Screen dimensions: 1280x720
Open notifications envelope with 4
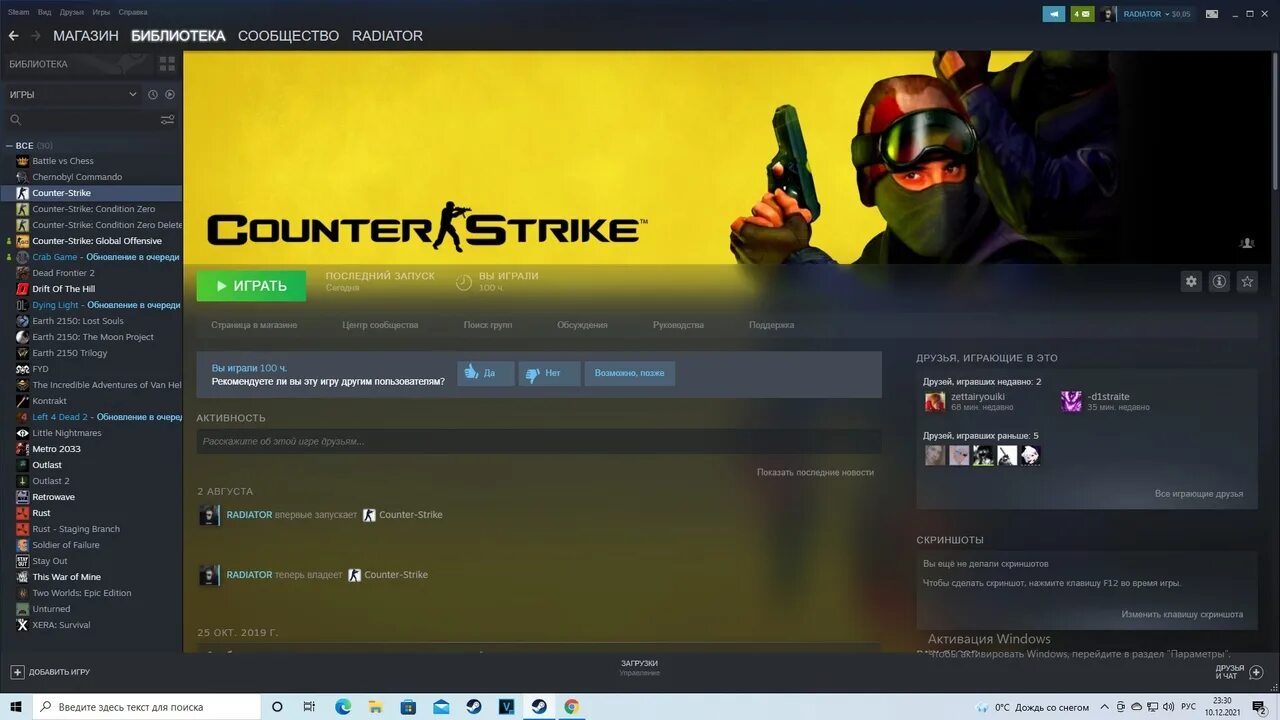(1083, 14)
